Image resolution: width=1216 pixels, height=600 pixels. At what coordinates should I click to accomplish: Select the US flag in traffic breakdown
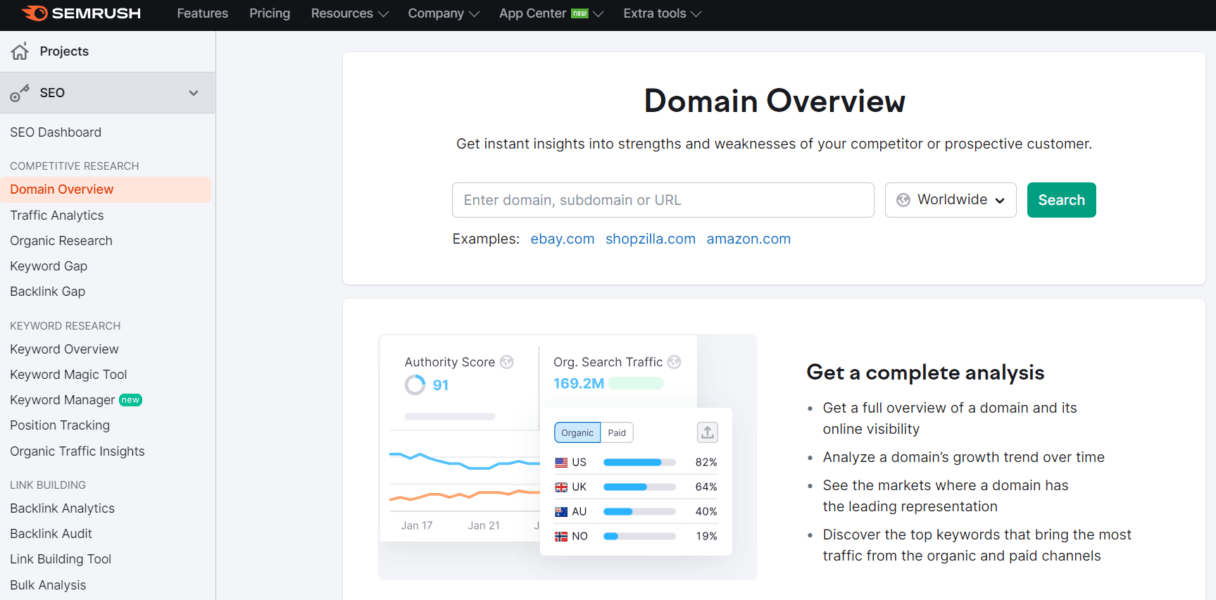[x=560, y=462]
